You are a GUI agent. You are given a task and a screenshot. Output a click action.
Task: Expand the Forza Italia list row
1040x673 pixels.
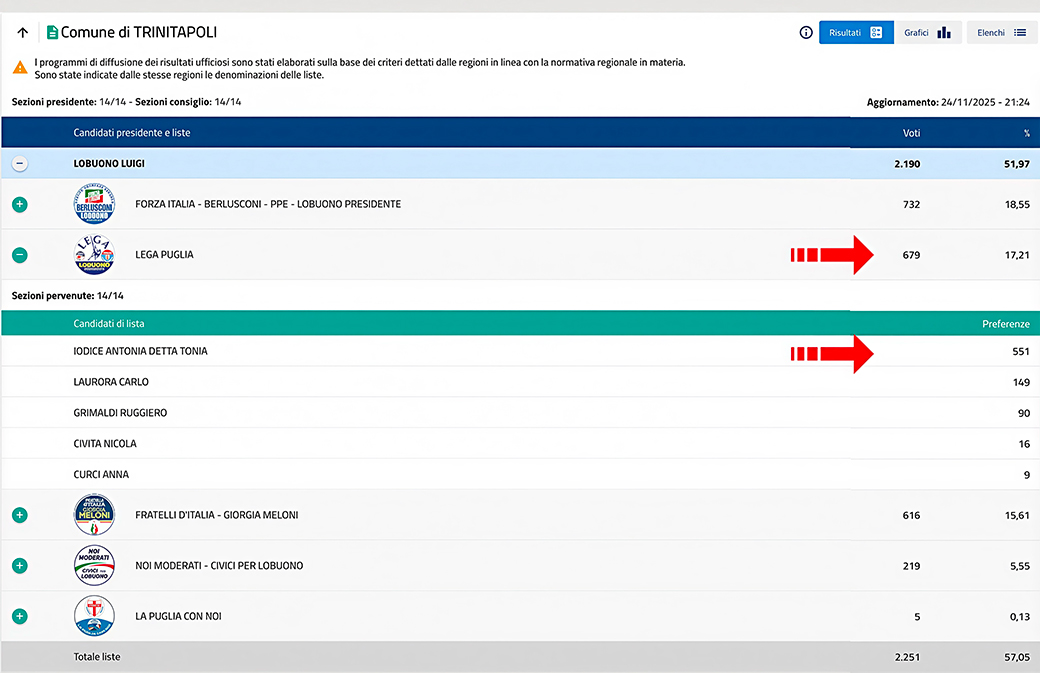point(20,204)
